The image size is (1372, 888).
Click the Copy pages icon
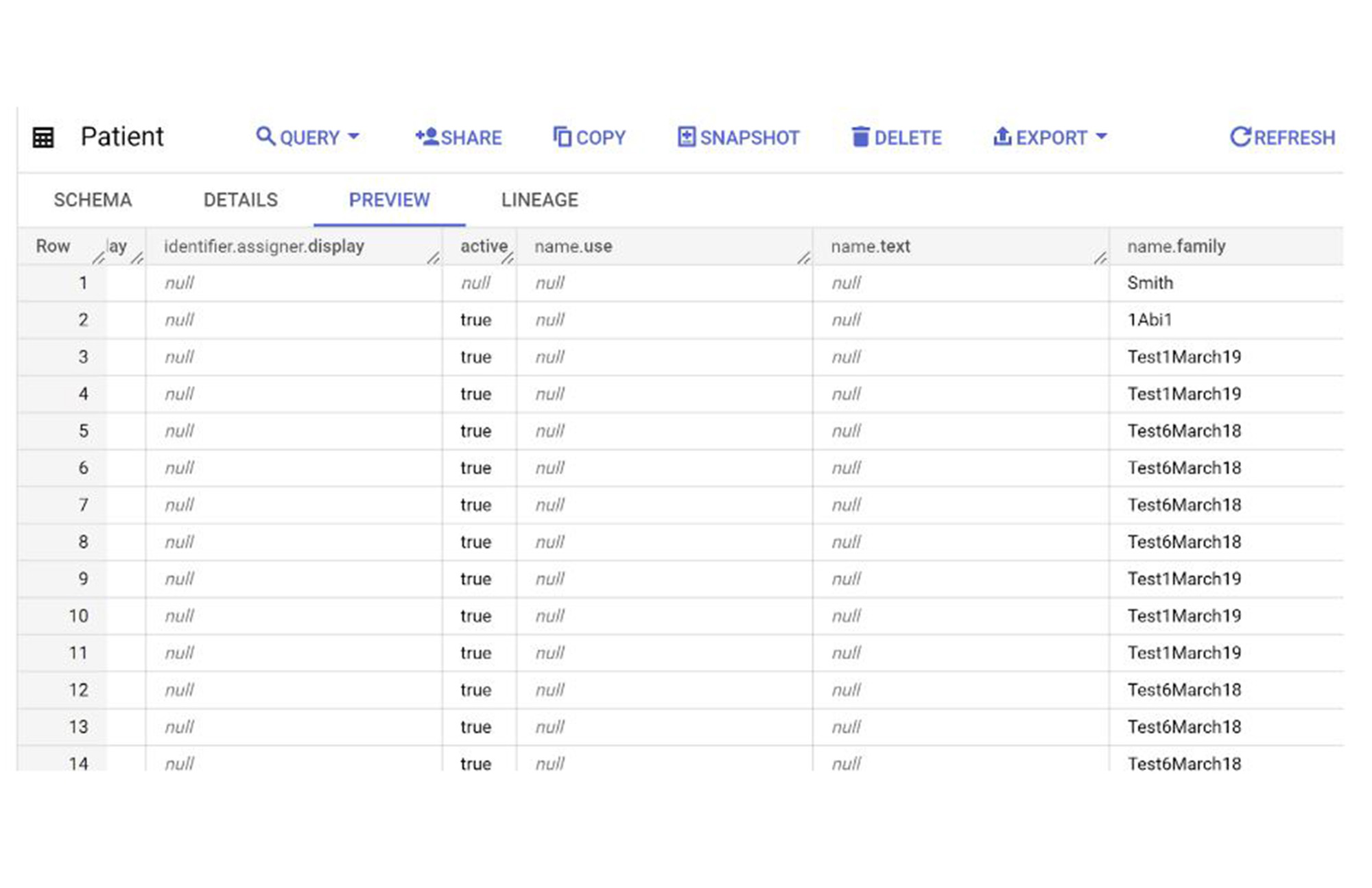pos(562,137)
